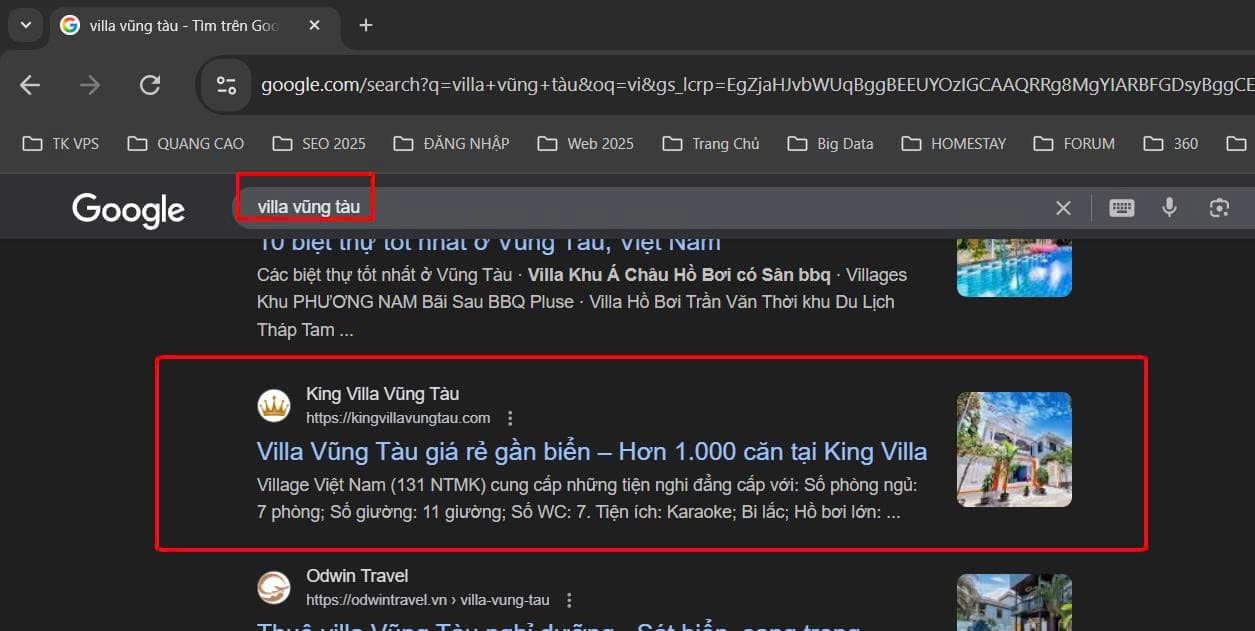Go forward to next page
Screen dimensions: 1255x631
(90, 85)
